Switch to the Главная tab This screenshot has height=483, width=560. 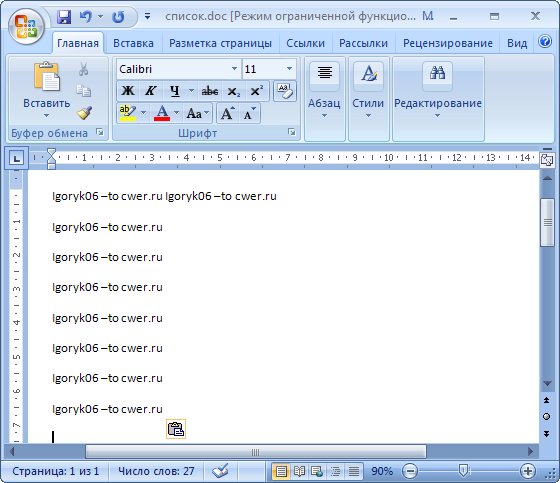pos(78,43)
